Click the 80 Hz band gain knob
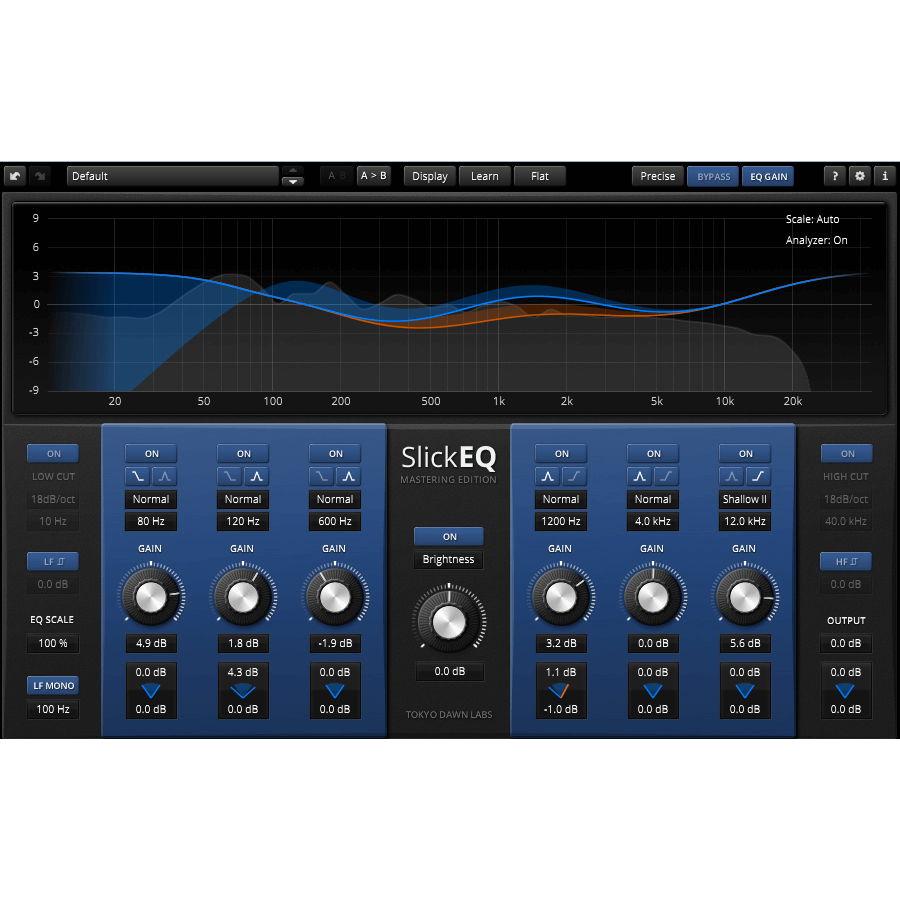 (151, 597)
